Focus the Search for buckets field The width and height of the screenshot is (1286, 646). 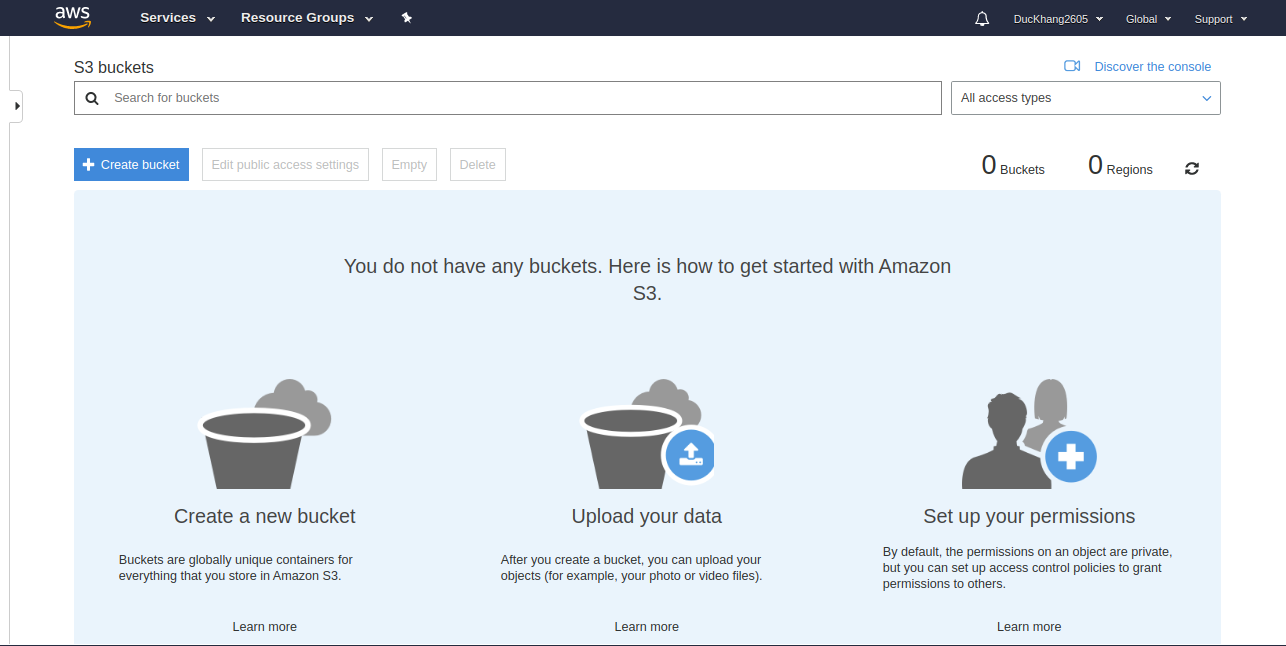520,98
